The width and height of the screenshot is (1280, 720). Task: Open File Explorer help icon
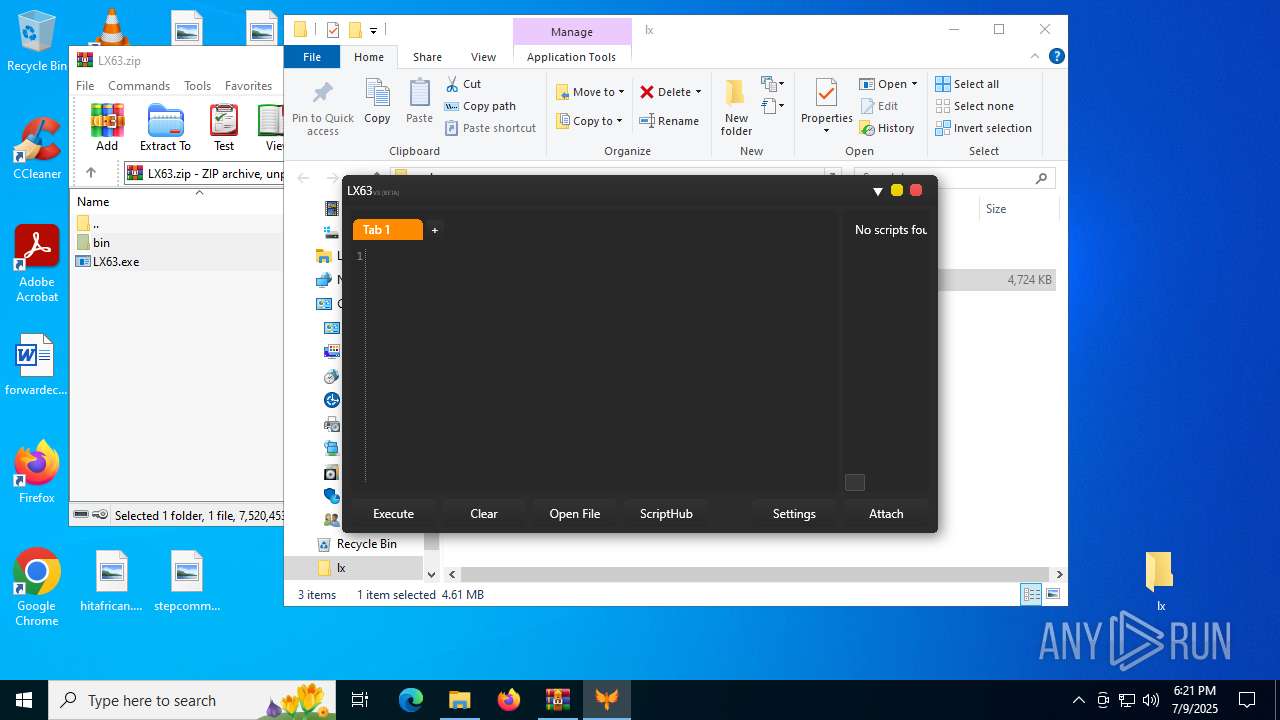[x=1056, y=57]
